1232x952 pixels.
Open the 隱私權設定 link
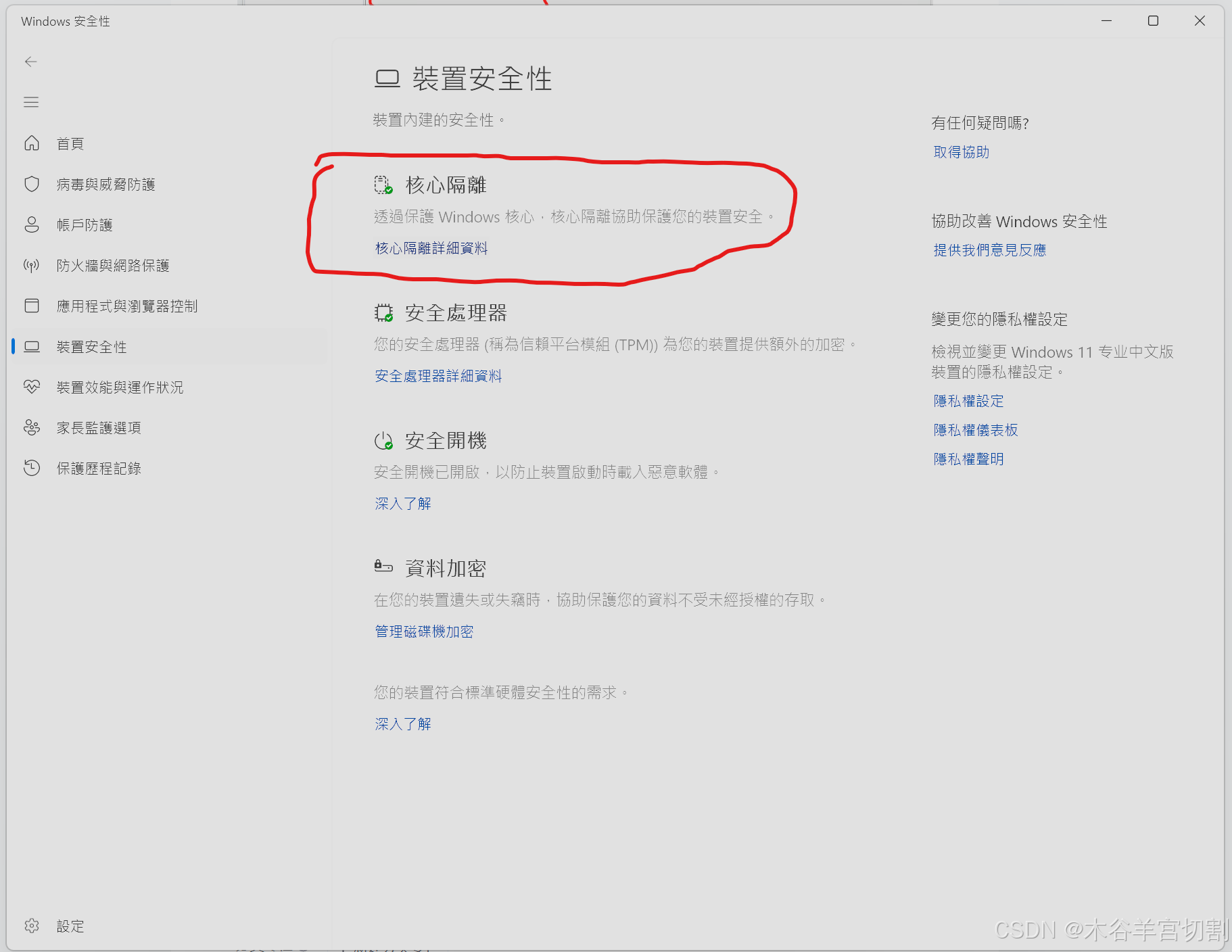click(x=968, y=401)
